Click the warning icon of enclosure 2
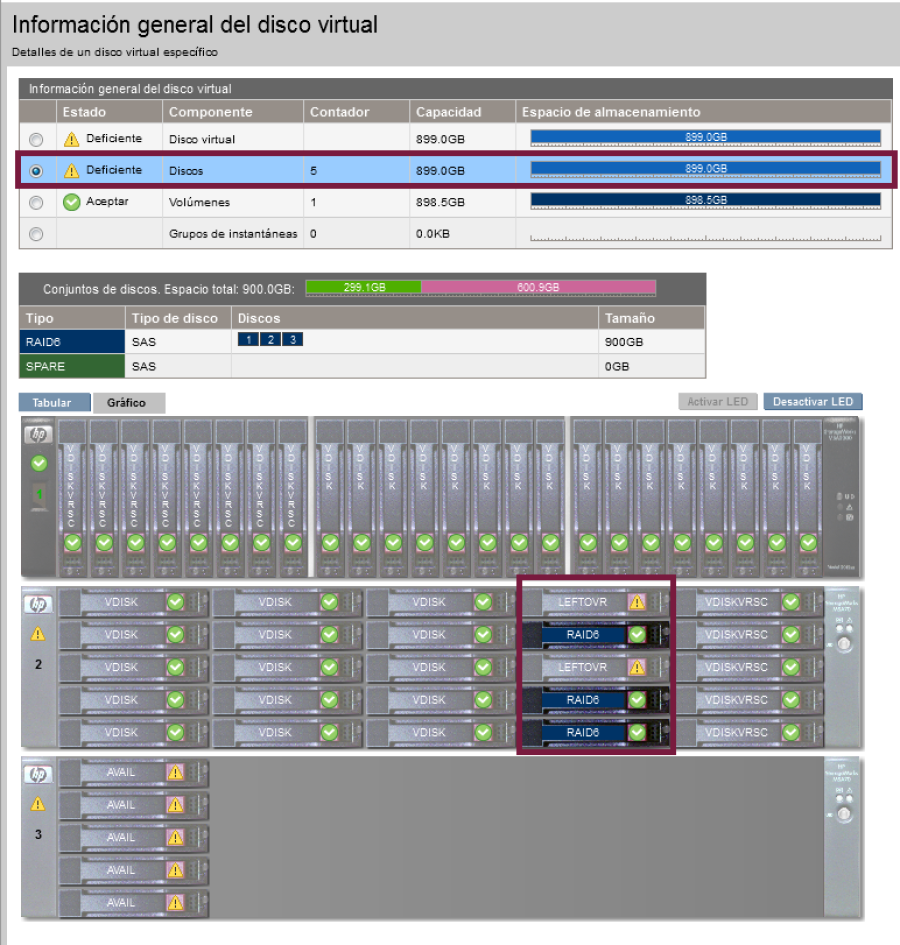This screenshot has height=945, width=900. pyautogui.click(x=38, y=633)
